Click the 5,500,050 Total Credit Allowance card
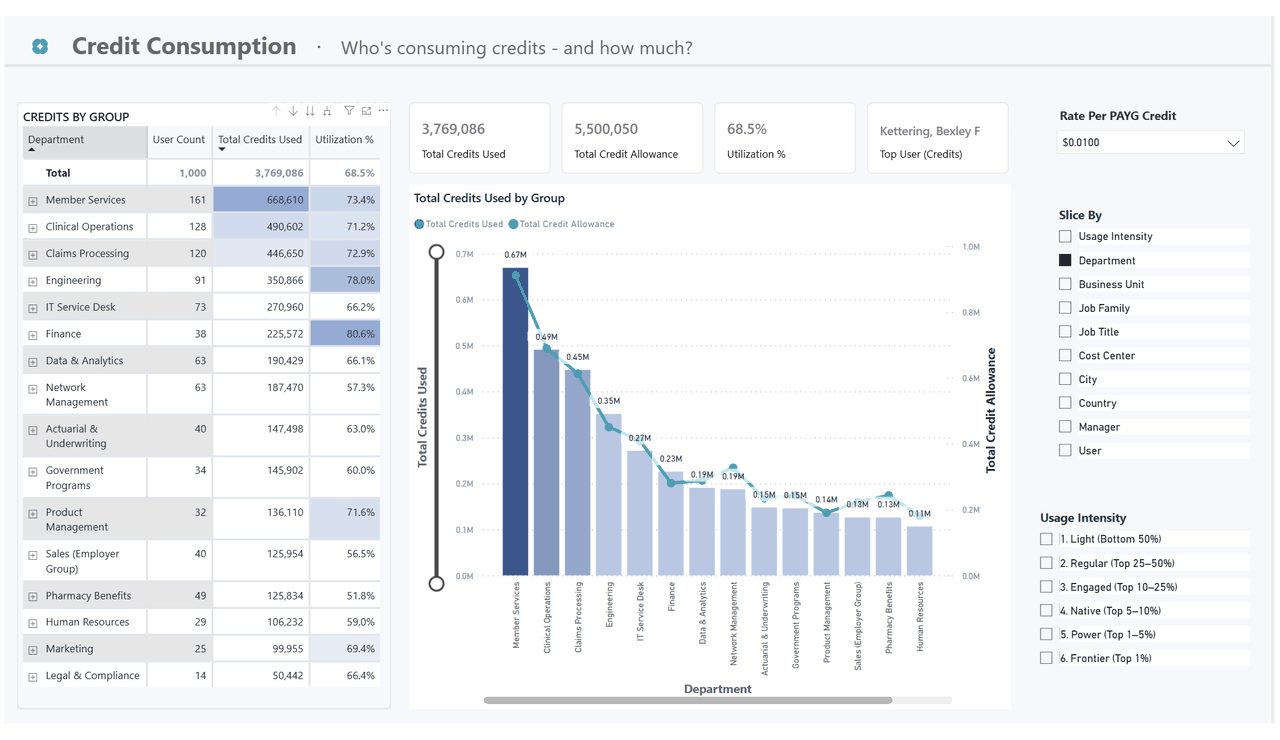This screenshot has width=1280, height=740. click(x=632, y=138)
